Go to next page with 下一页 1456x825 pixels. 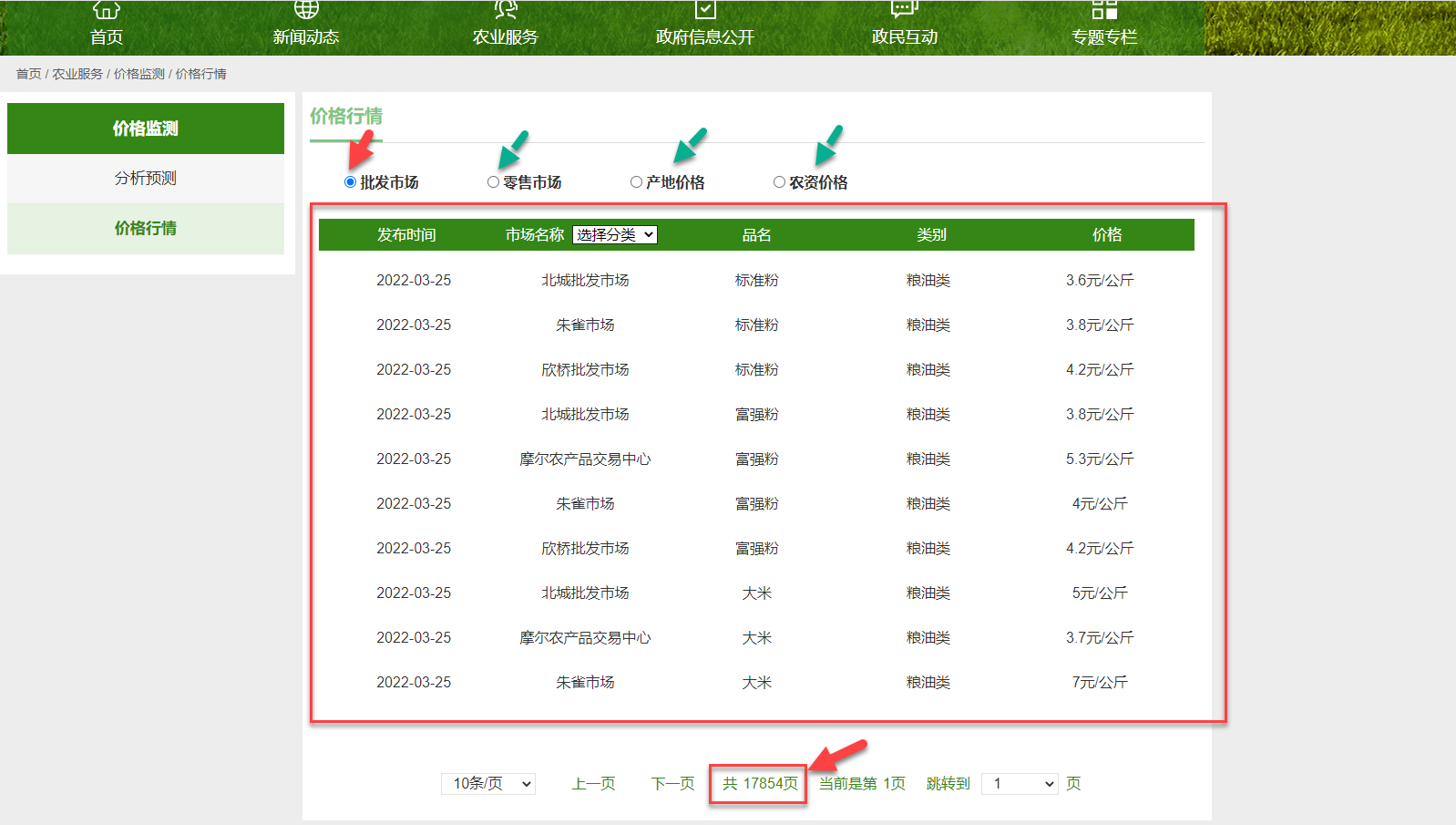(x=672, y=784)
